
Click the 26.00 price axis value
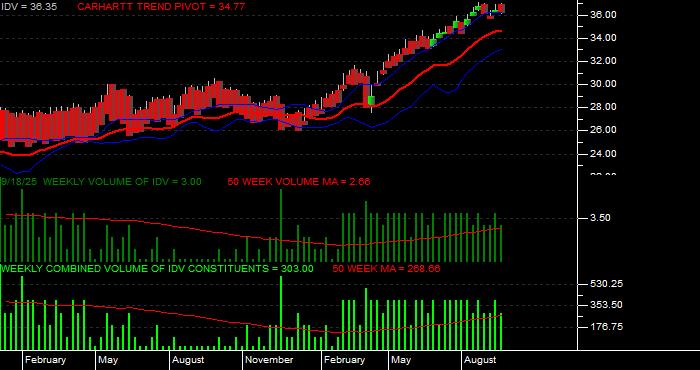pyautogui.click(x=604, y=130)
